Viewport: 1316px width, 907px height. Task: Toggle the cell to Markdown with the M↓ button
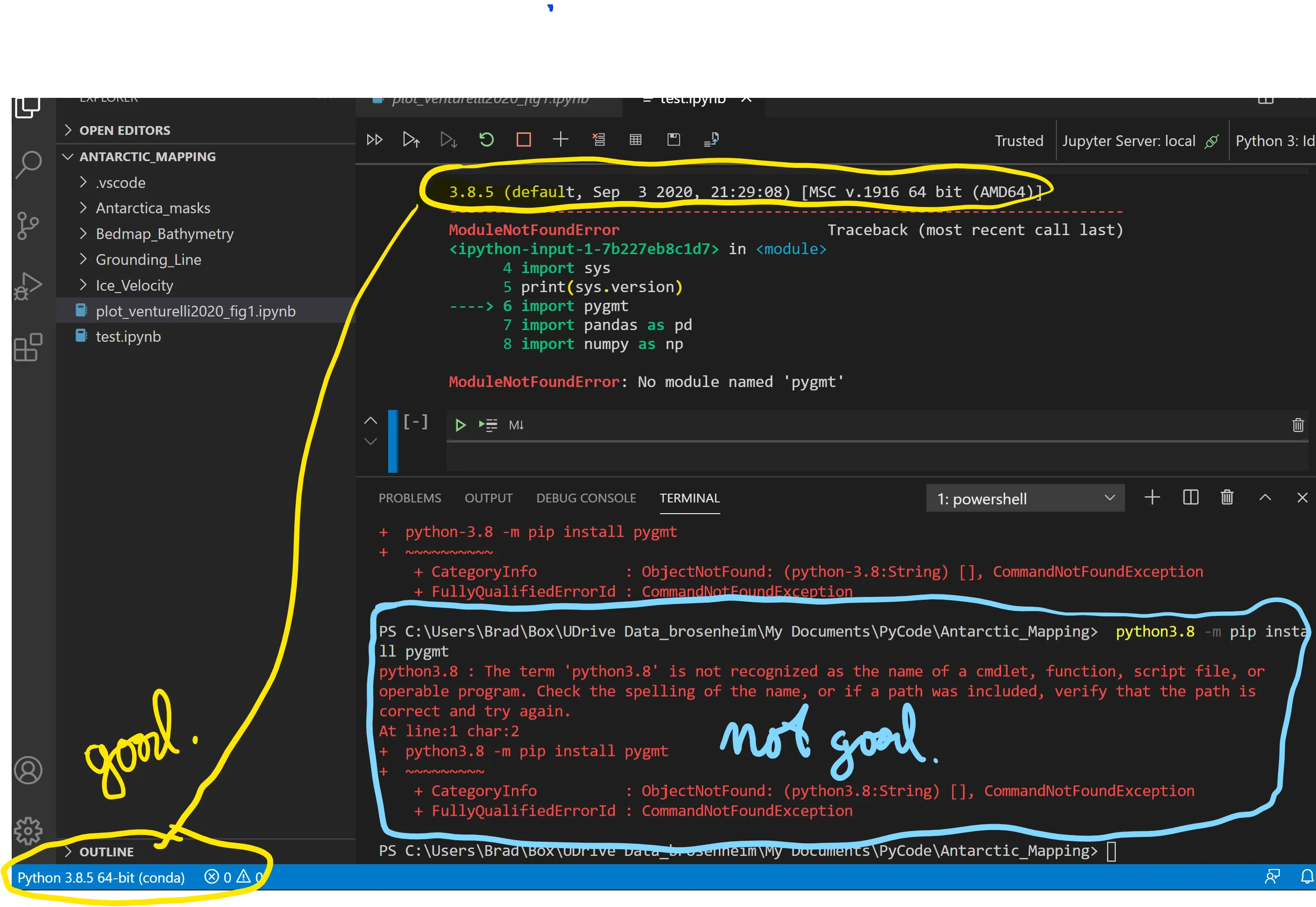coord(516,425)
